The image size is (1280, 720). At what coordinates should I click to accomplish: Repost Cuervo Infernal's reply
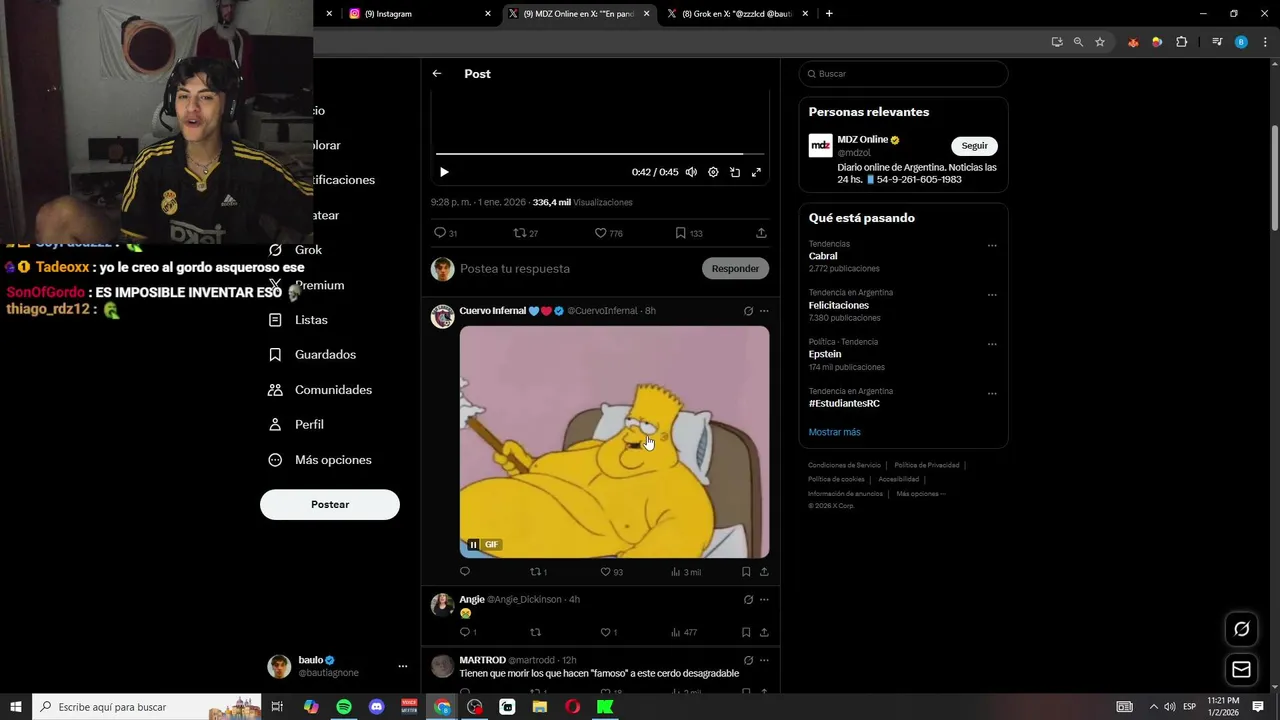pos(538,572)
